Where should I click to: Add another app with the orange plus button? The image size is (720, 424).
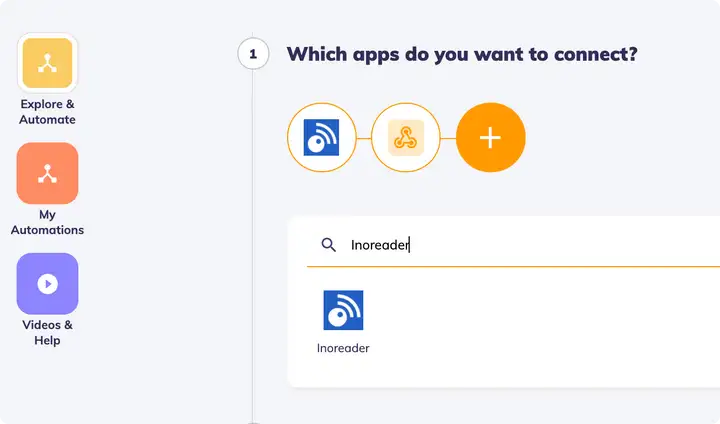coord(490,137)
